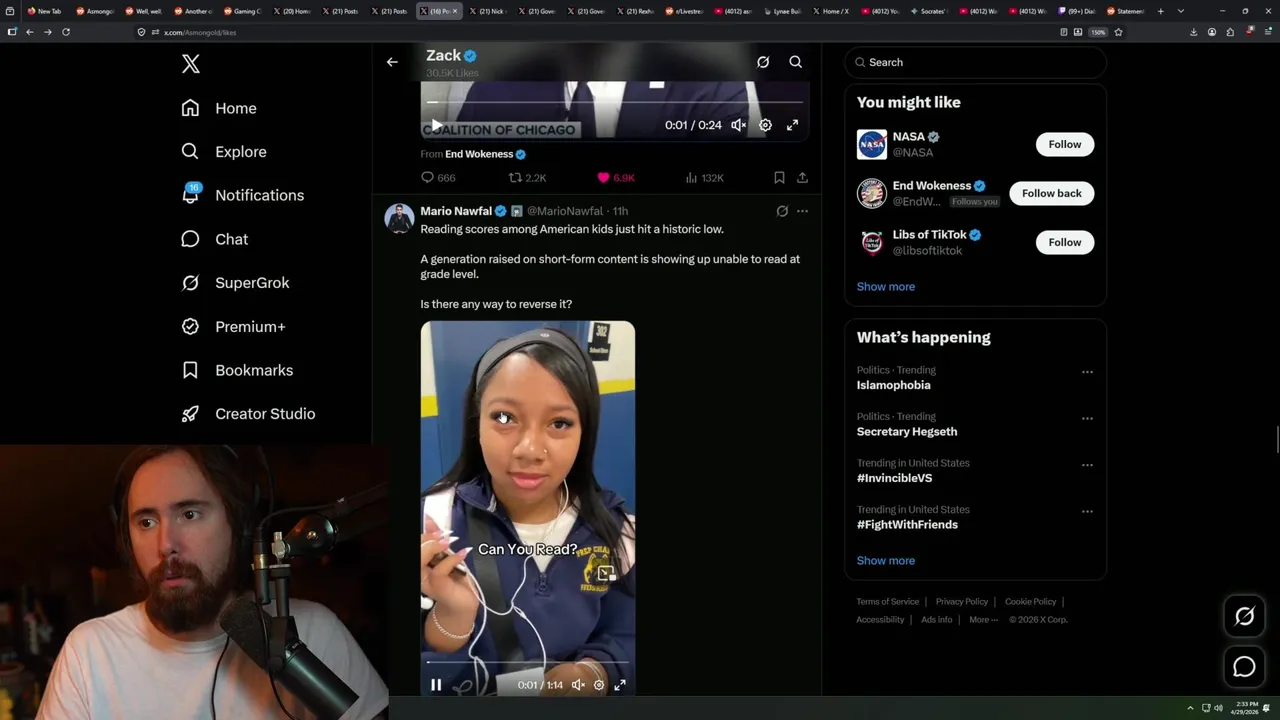This screenshot has height=720, width=1280.
Task: Follow Libs of TikTok
Action: pyautogui.click(x=1065, y=242)
